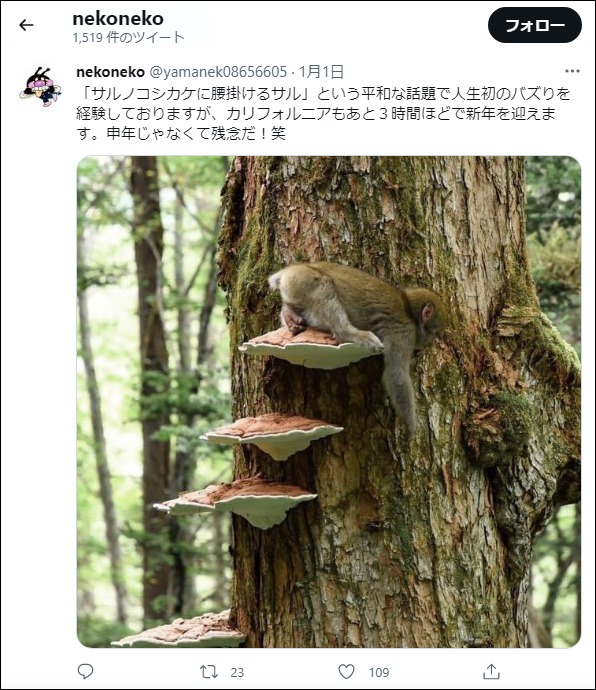Click the nekoneko profile avatar

tap(40, 87)
